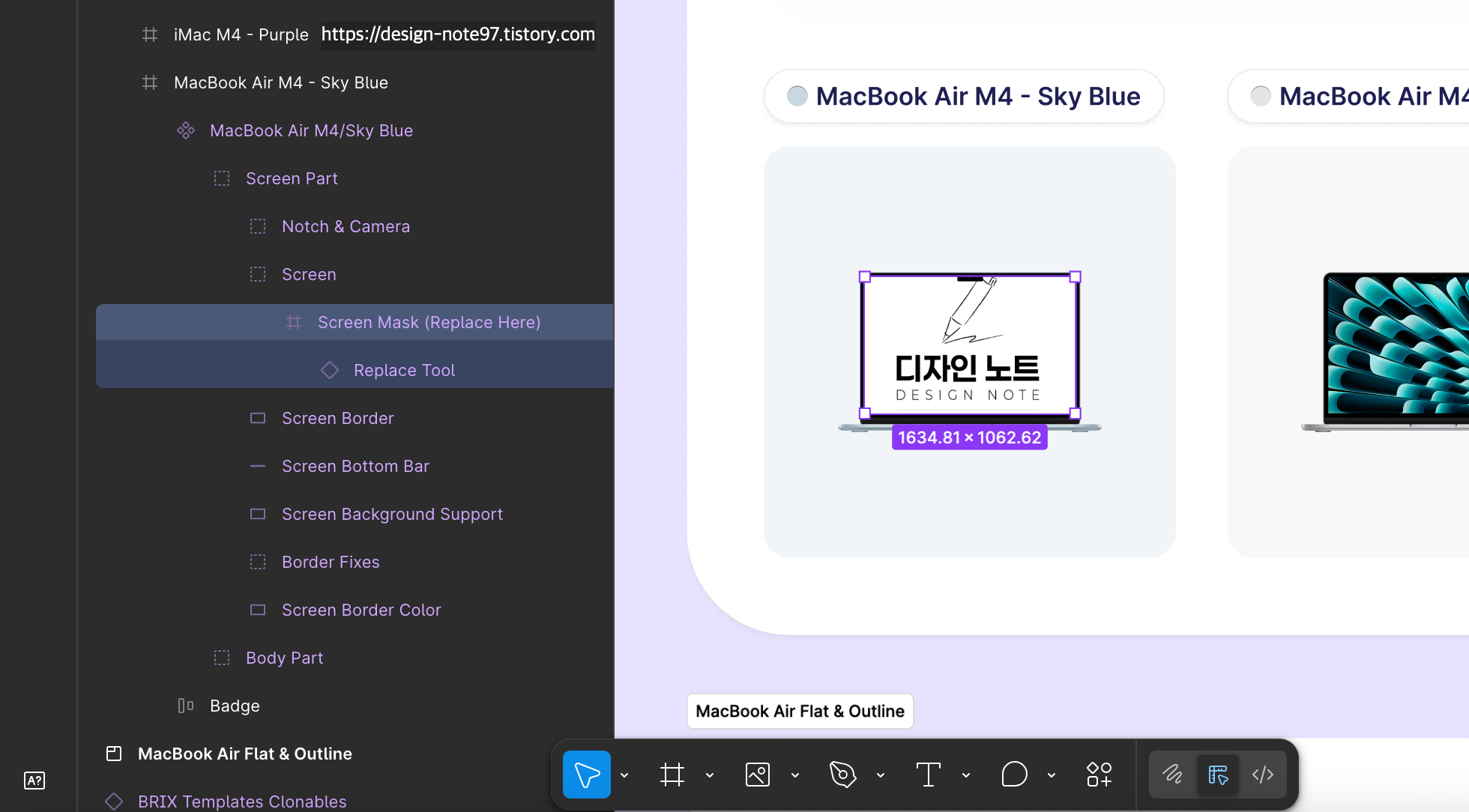Select the MacBook Air M4 - Sky Blue layer
The width and height of the screenshot is (1469, 812).
click(281, 82)
